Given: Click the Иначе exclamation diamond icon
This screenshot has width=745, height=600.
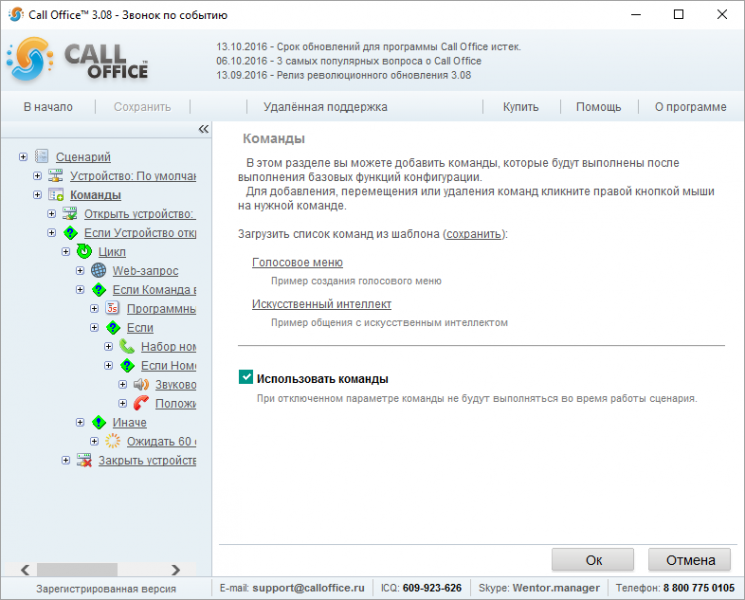Looking at the screenshot, I should coord(98,422).
